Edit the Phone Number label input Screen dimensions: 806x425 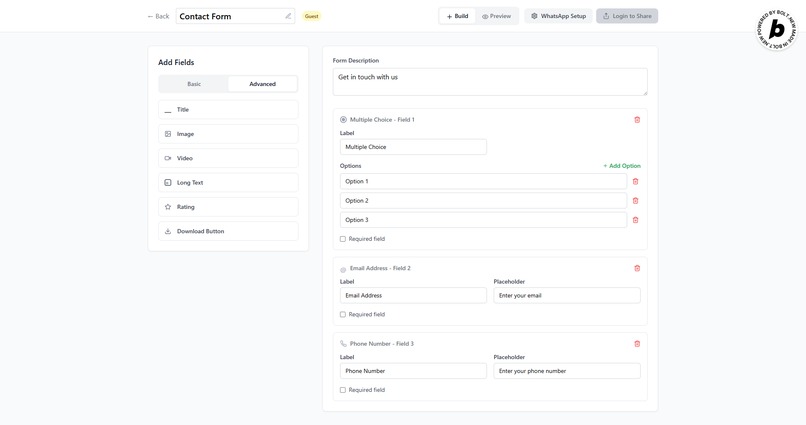pyautogui.click(x=413, y=371)
